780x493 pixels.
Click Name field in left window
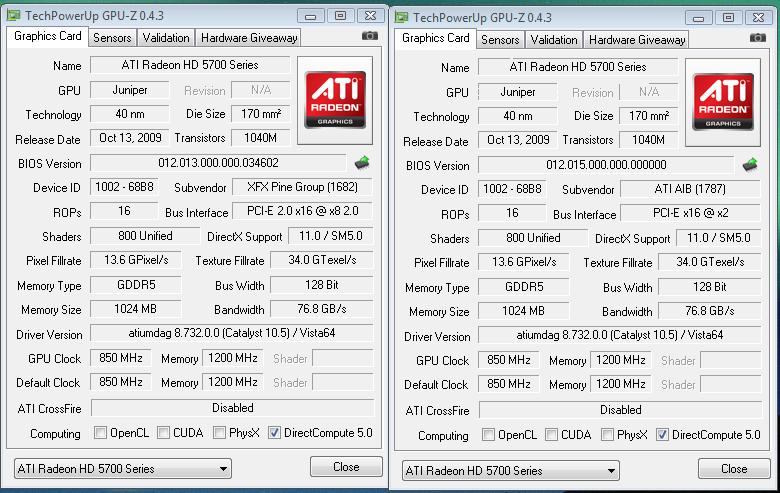coord(190,65)
